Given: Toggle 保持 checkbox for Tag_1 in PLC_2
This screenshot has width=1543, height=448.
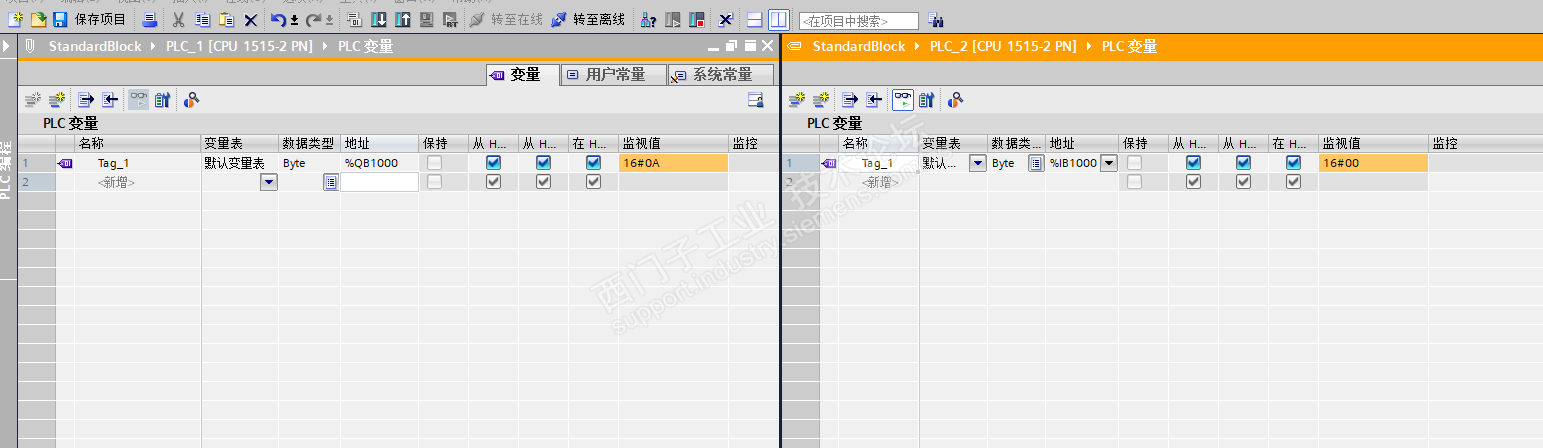Looking at the screenshot, I should coord(1134,163).
